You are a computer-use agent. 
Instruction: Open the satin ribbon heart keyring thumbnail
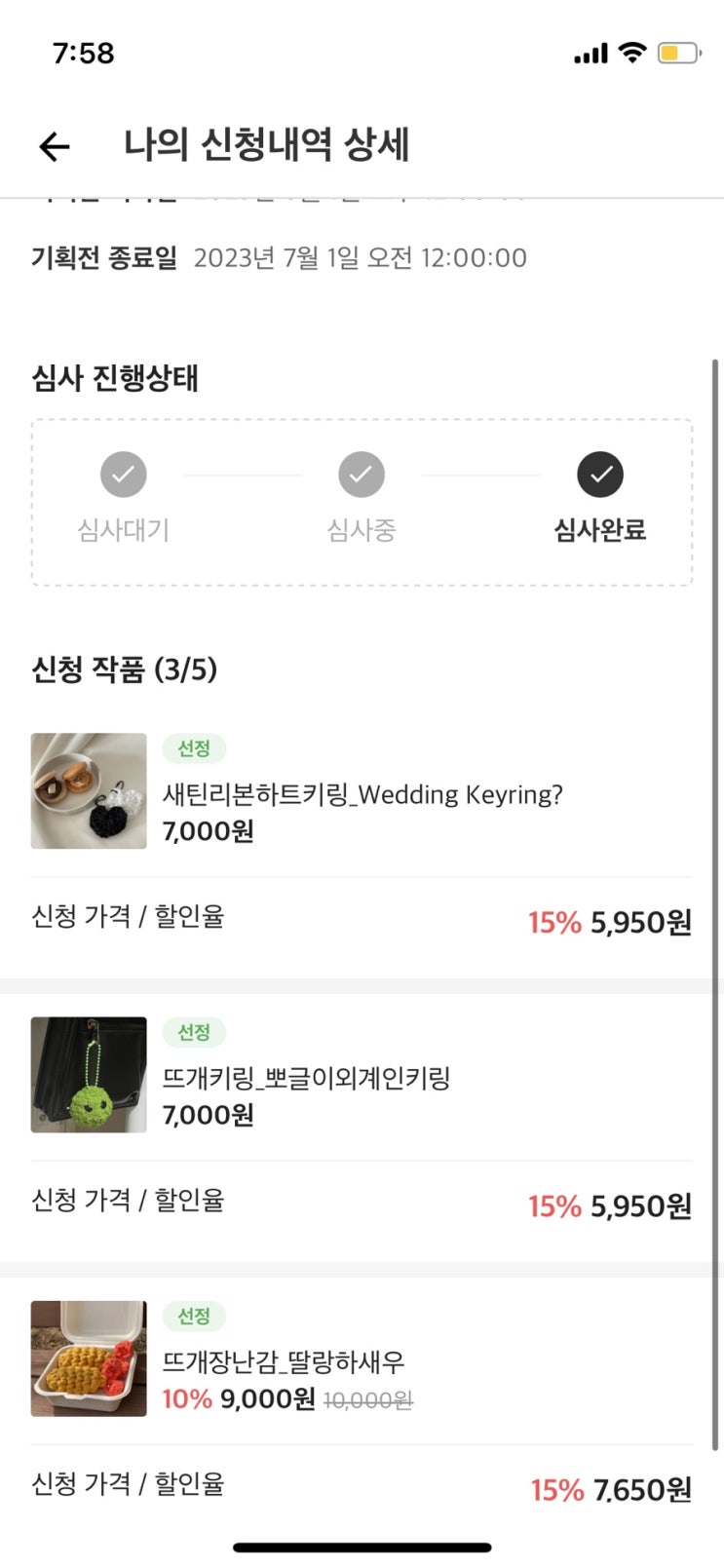click(89, 790)
